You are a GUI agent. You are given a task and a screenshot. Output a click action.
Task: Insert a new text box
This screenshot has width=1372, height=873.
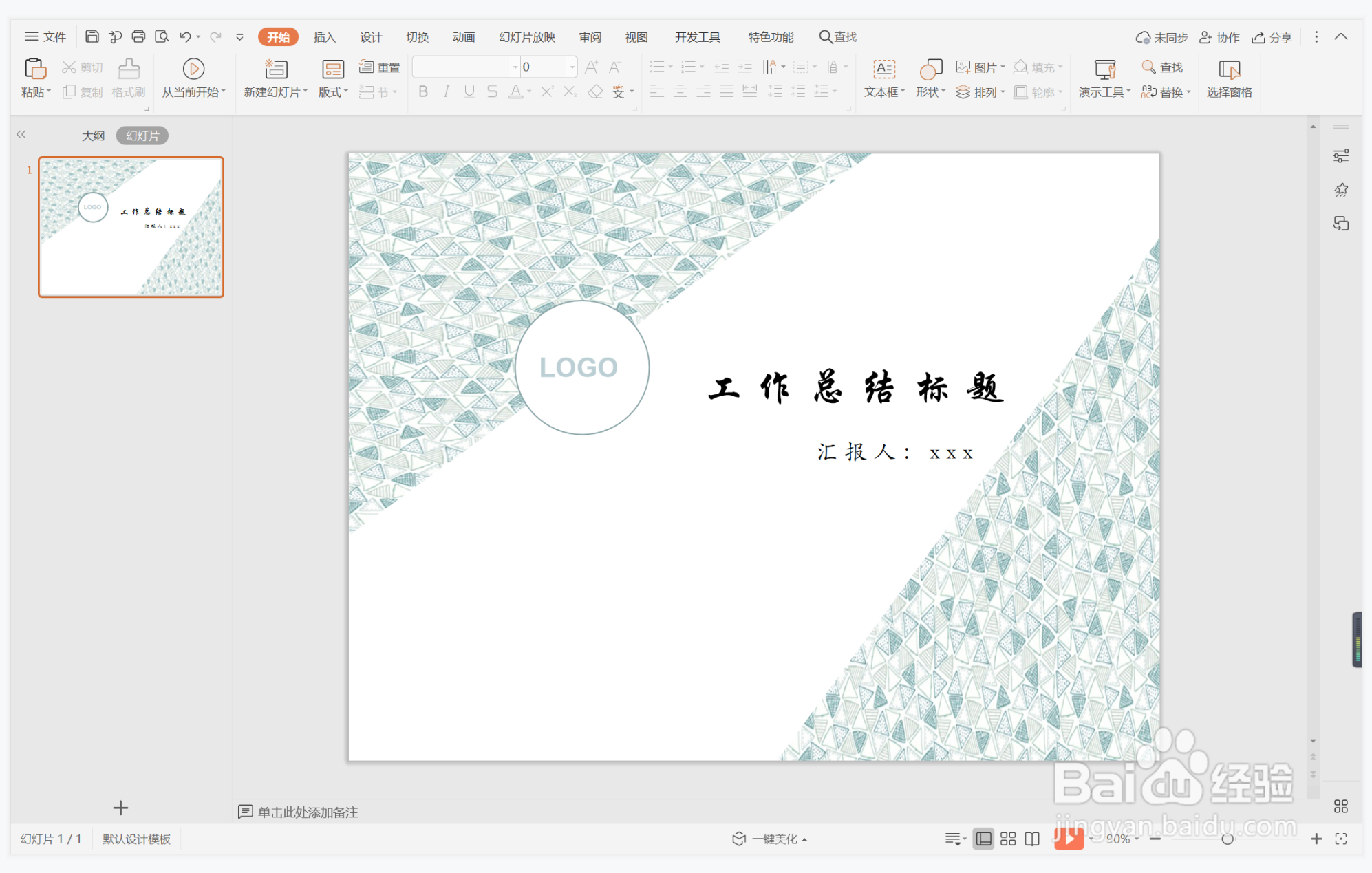883,78
